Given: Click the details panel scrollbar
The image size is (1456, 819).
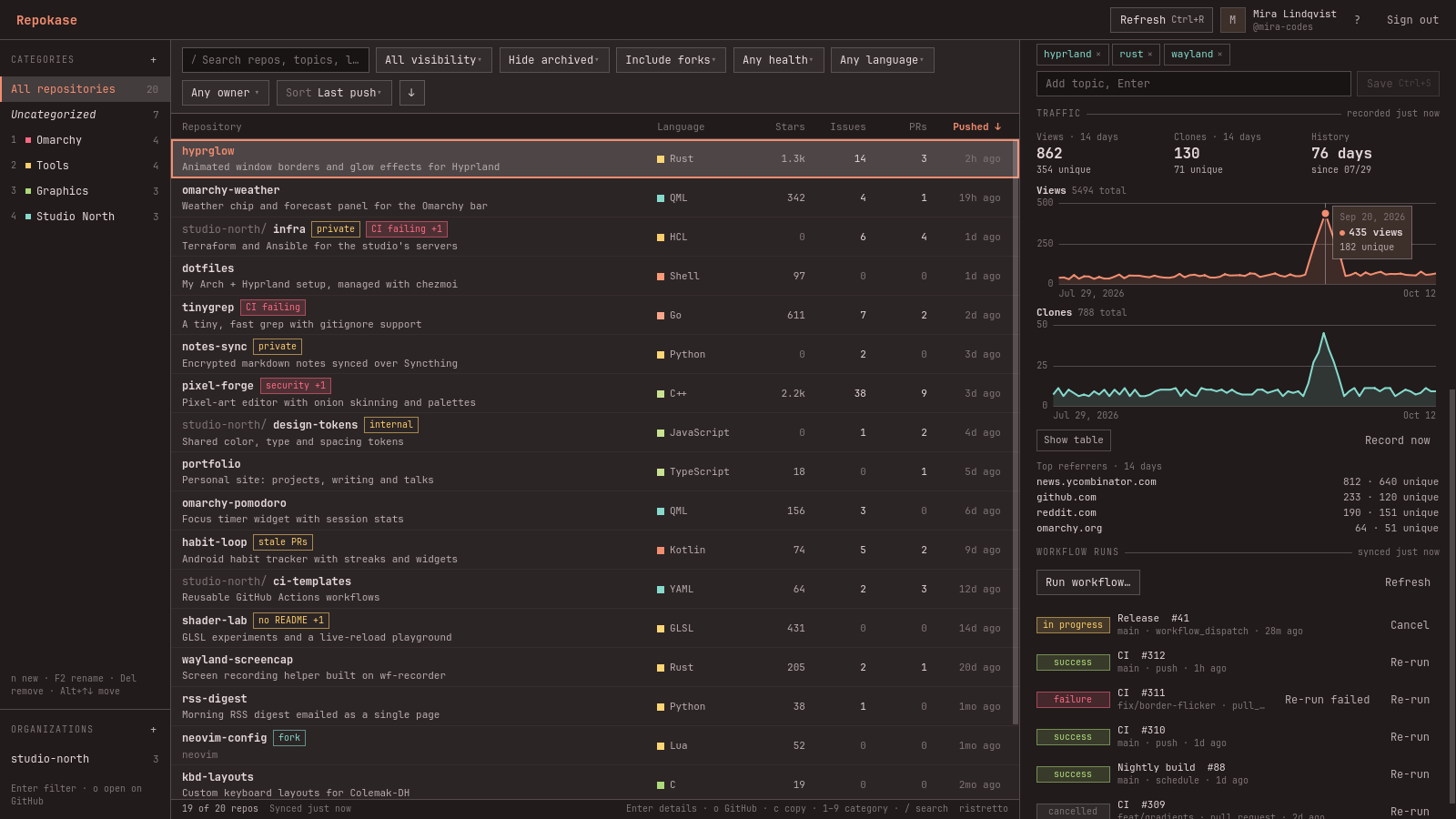Looking at the screenshot, I should click(1452, 596).
